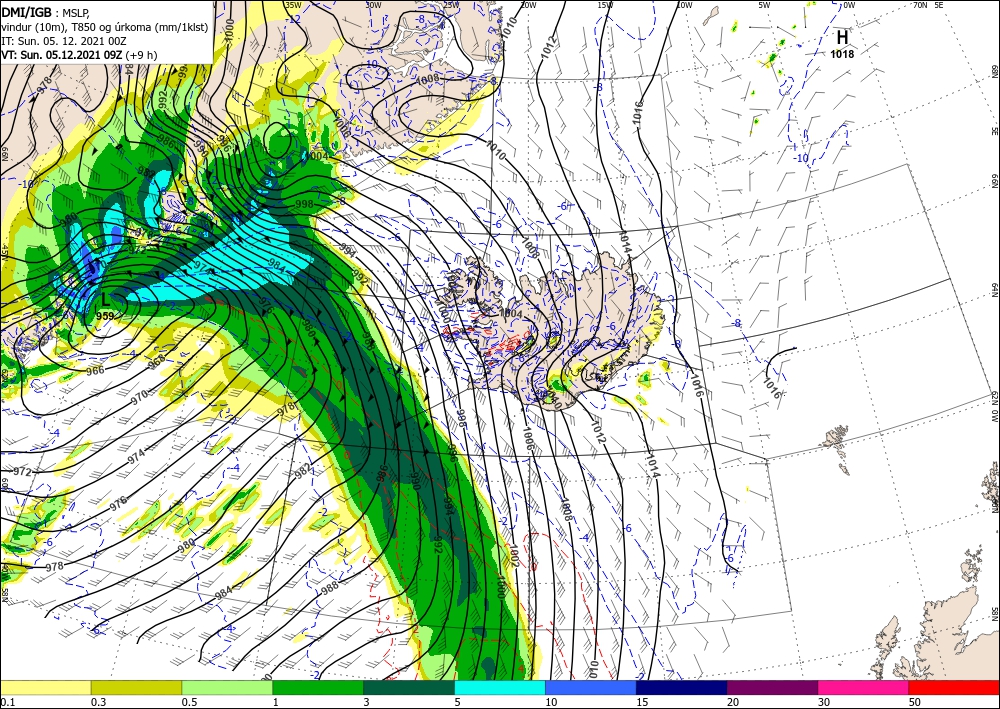Select the olive 0.3–0.5 legend color band
Image resolution: width=1000 pixels, height=709 pixels.
click(x=136, y=687)
